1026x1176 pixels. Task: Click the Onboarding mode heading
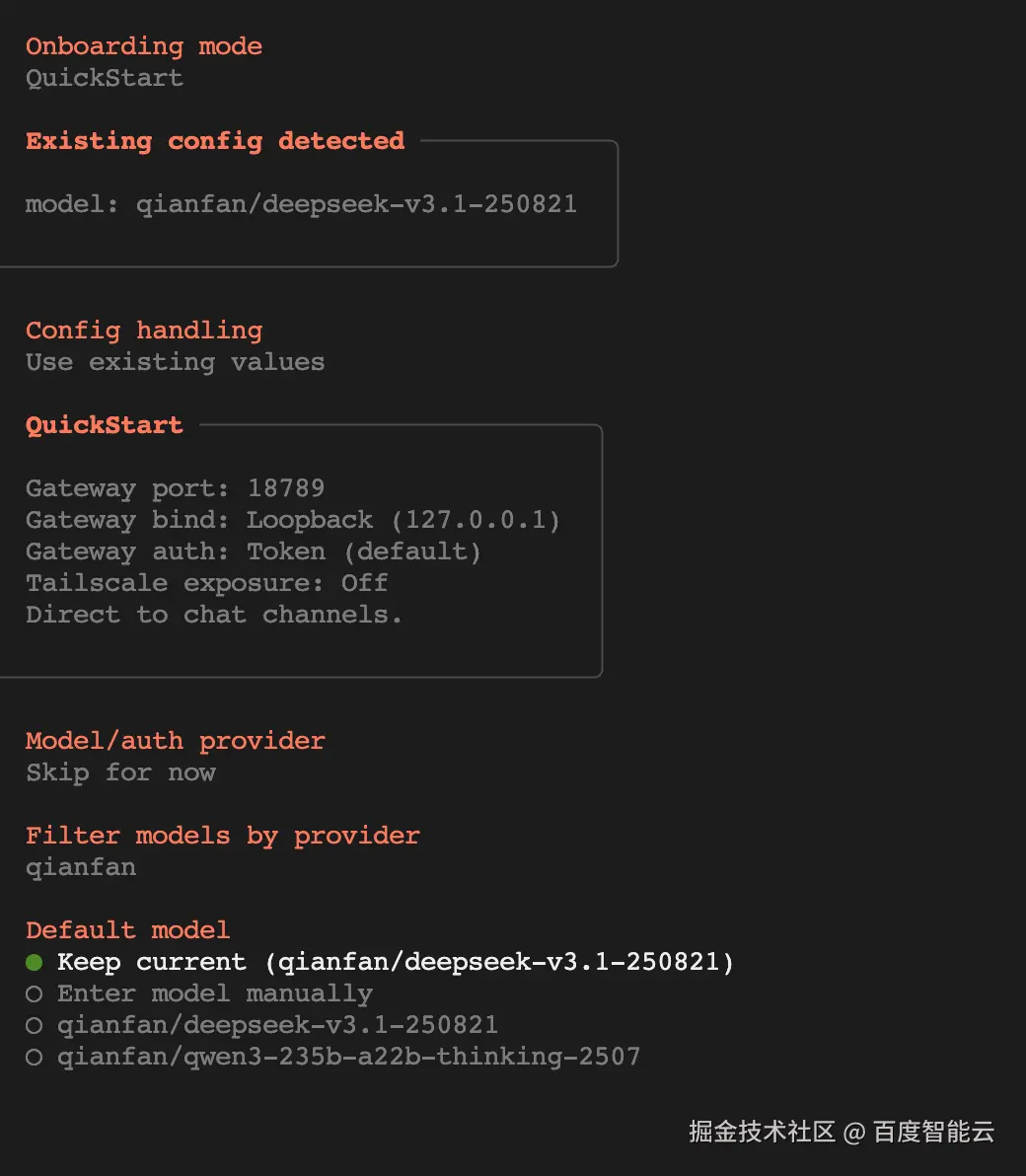pos(144,46)
